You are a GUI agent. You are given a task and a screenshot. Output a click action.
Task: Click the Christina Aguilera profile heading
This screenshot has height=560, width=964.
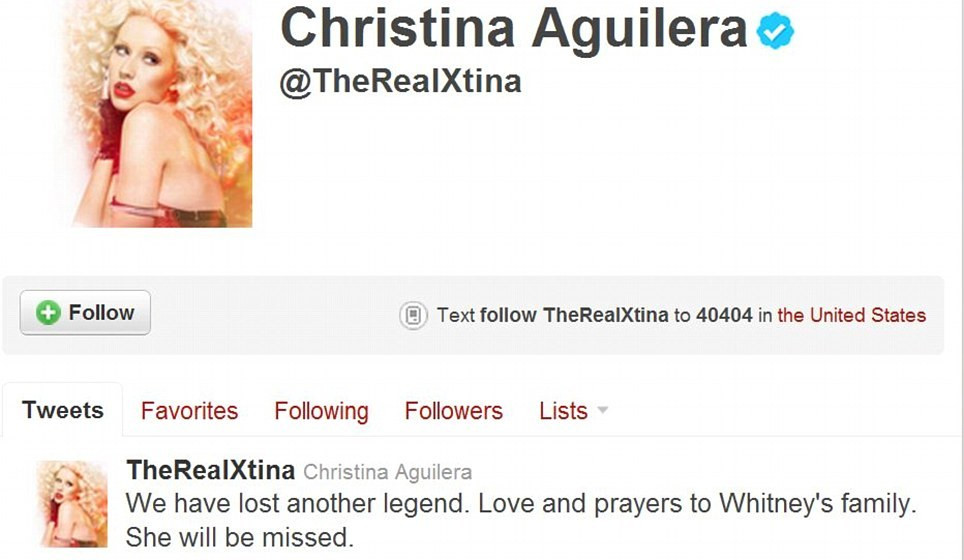514,28
